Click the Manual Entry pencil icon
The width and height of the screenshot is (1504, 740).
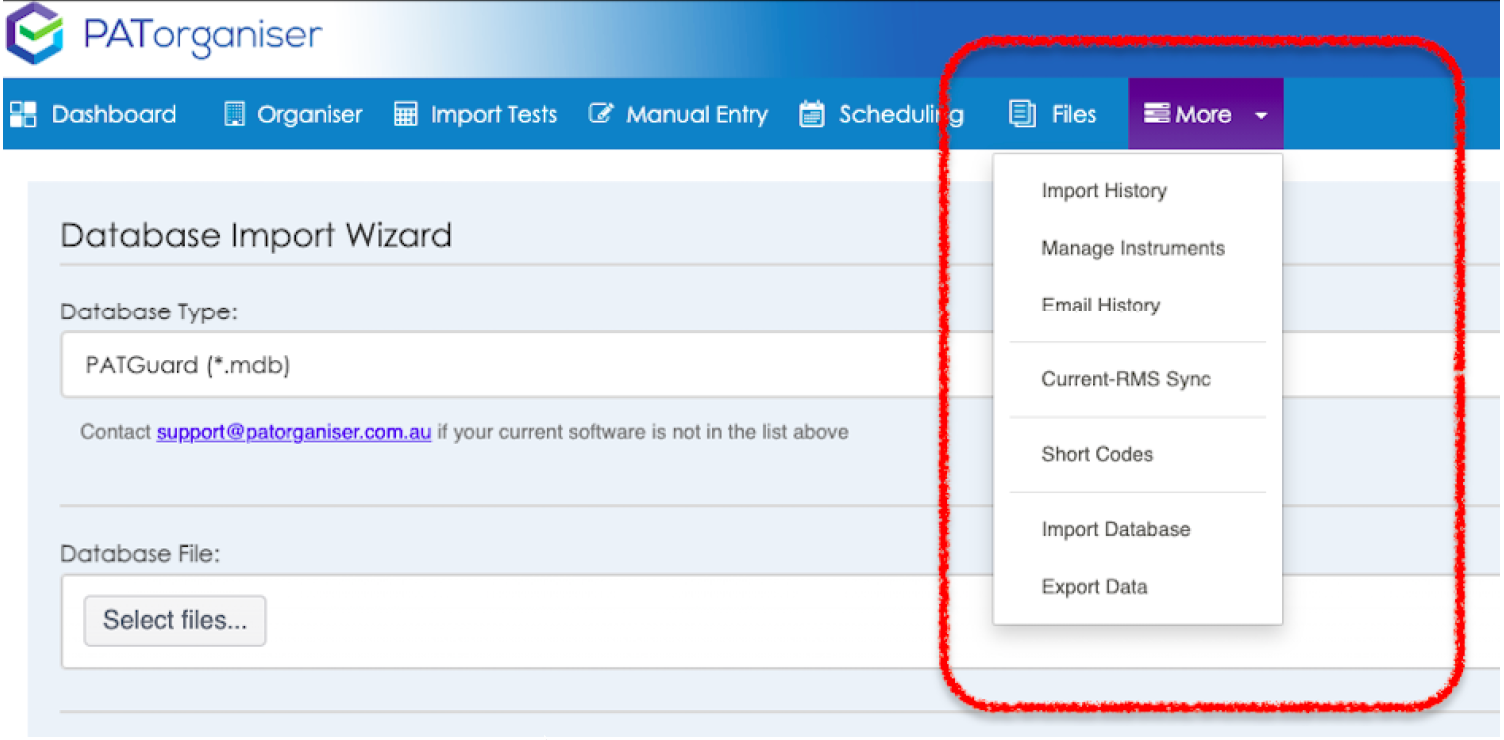point(600,114)
